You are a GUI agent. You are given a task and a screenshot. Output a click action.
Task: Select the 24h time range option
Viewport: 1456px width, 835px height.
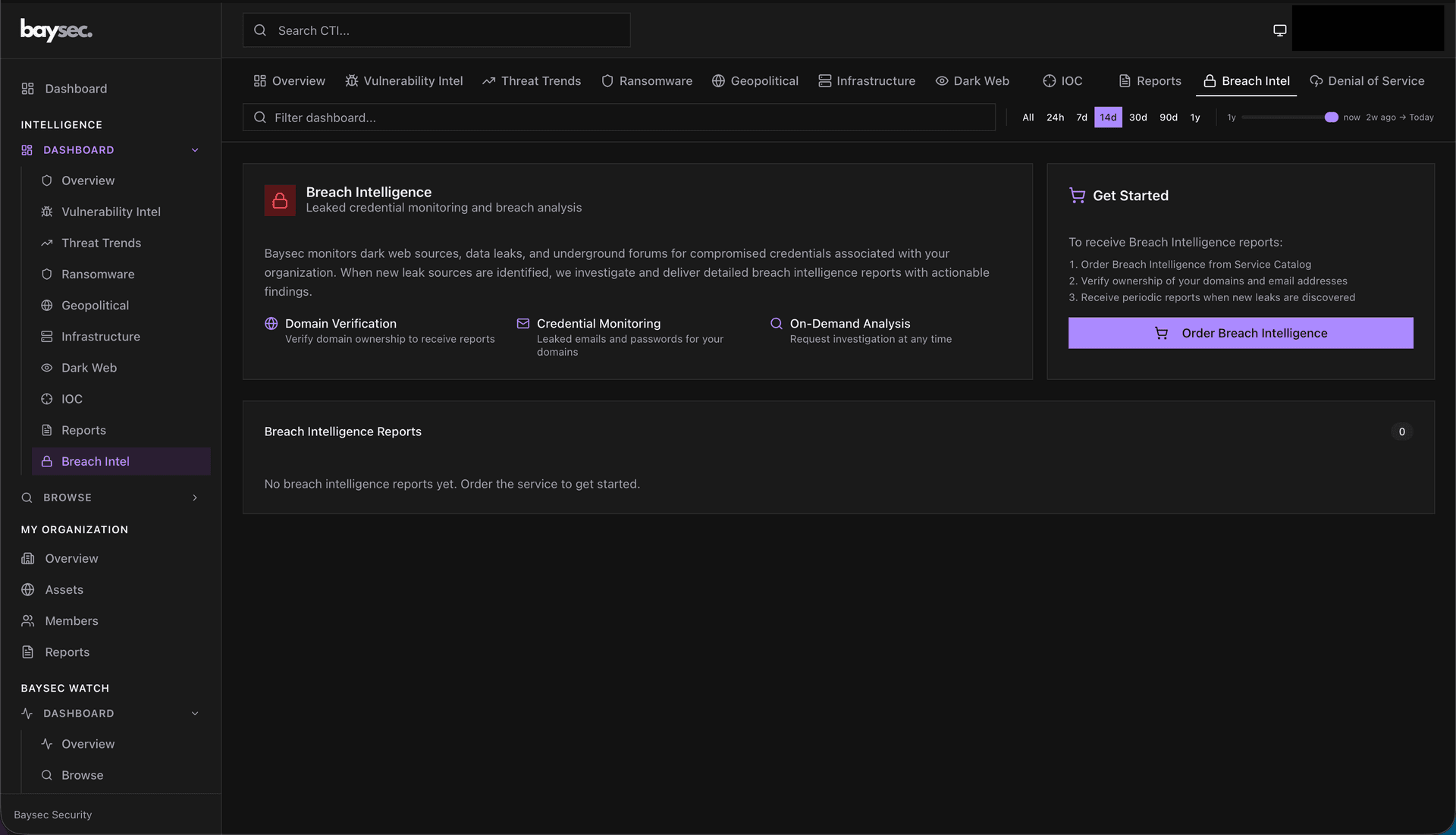pos(1055,118)
